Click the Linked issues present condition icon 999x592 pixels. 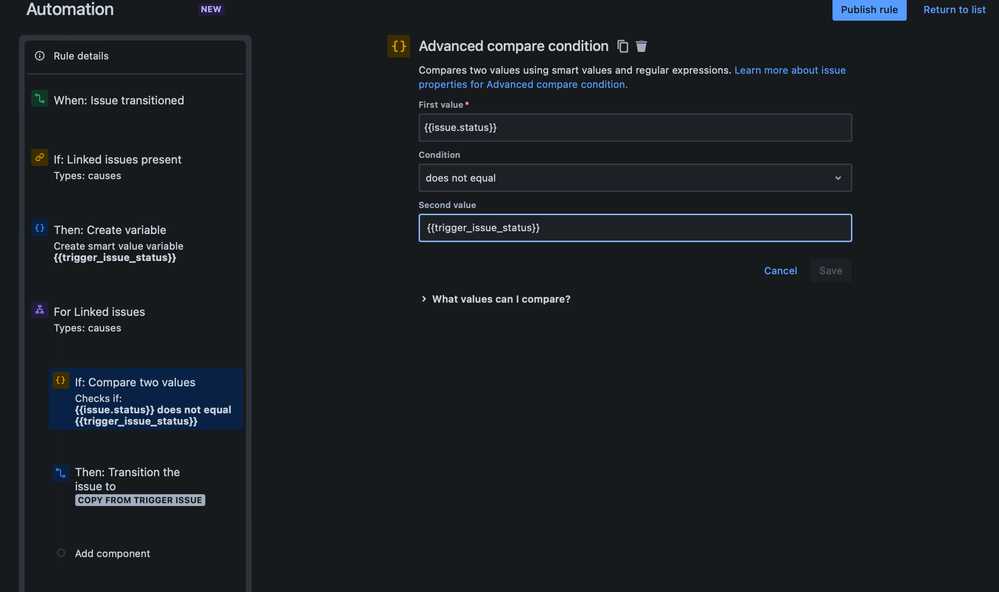pos(40,158)
